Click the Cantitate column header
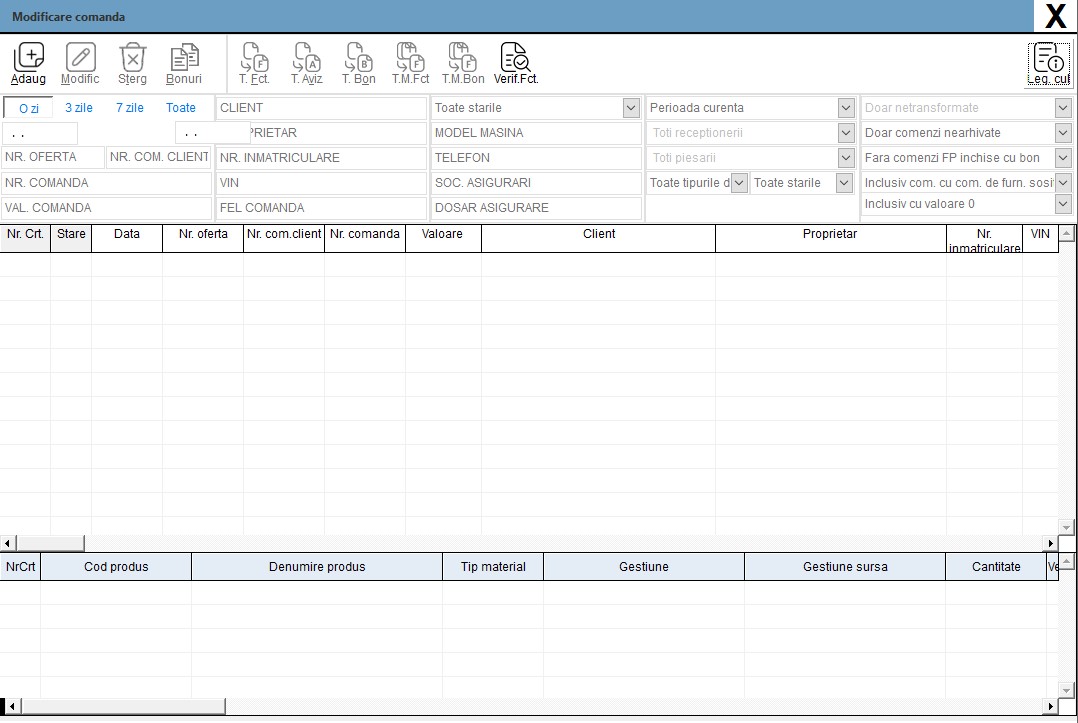The width and height of the screenshot is (1078, 723). point(996,567)
